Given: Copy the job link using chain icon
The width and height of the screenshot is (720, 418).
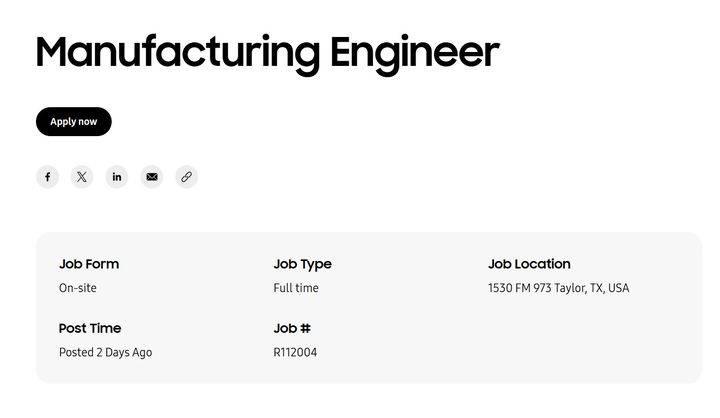Looking at the screenshot, I should tap(186, 177).
